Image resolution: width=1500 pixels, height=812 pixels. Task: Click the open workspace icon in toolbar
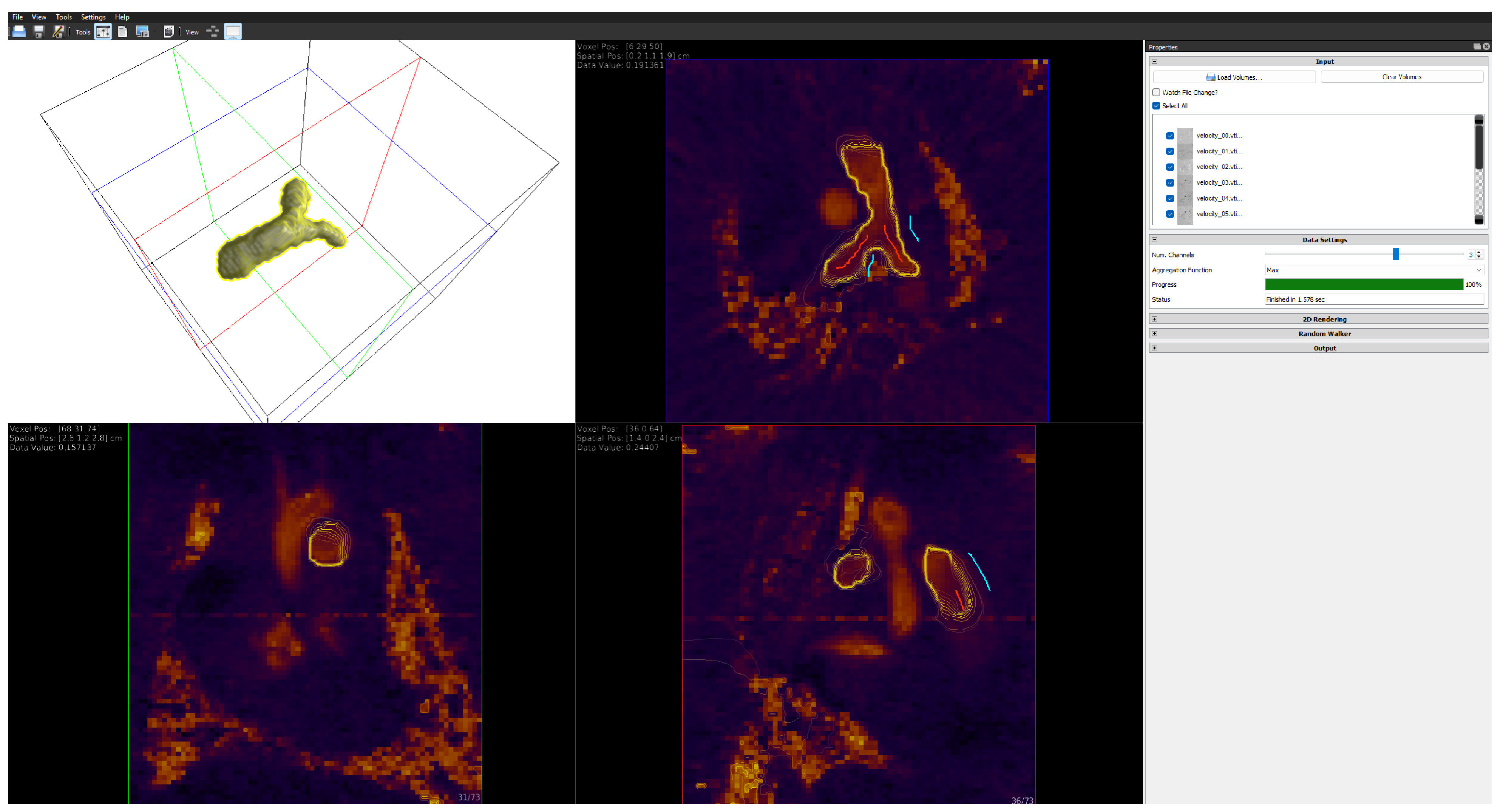(x=19, y=32)
